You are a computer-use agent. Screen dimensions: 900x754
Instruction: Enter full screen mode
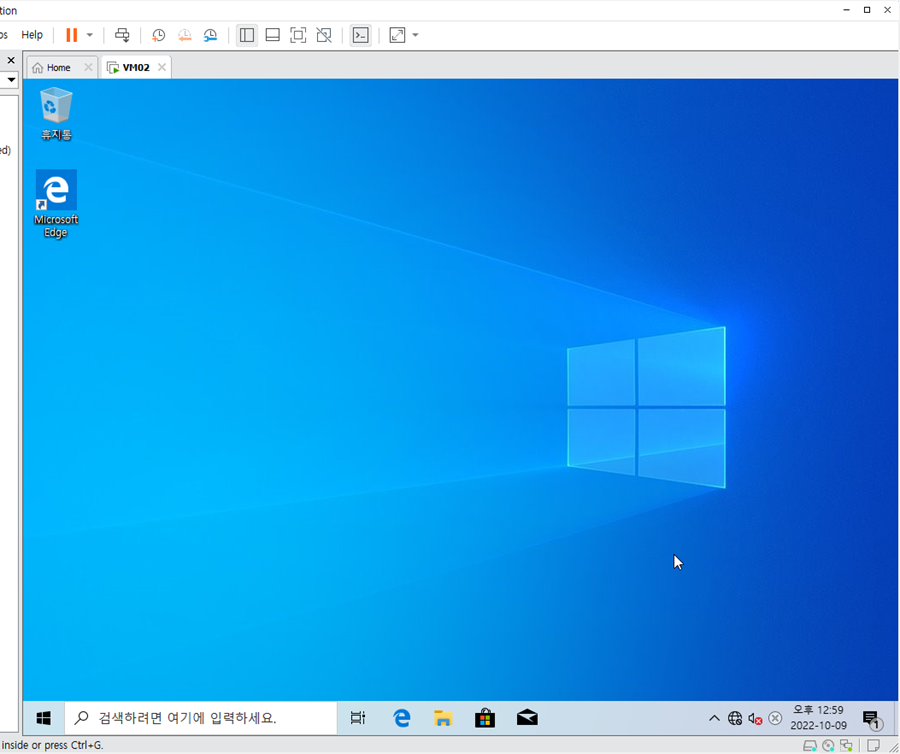[298, 35]
